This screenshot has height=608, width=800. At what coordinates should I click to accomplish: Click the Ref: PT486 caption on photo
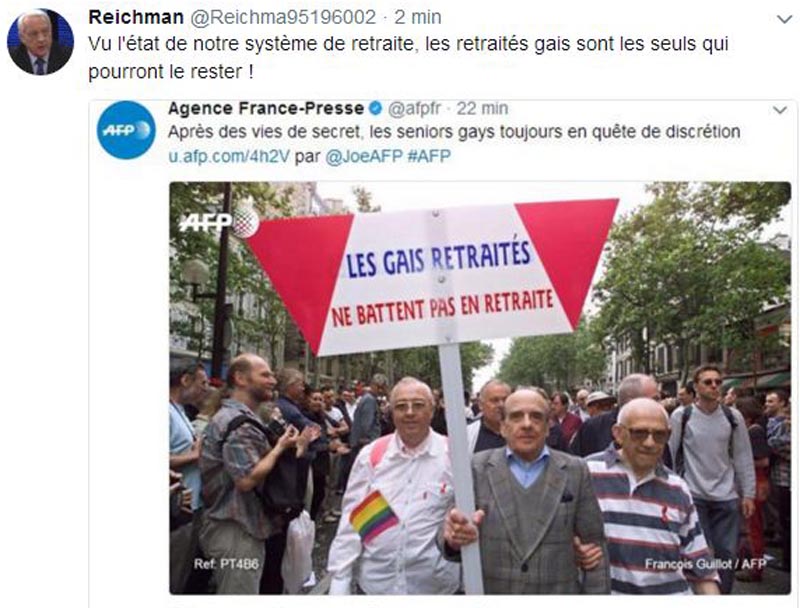[226, 564]
